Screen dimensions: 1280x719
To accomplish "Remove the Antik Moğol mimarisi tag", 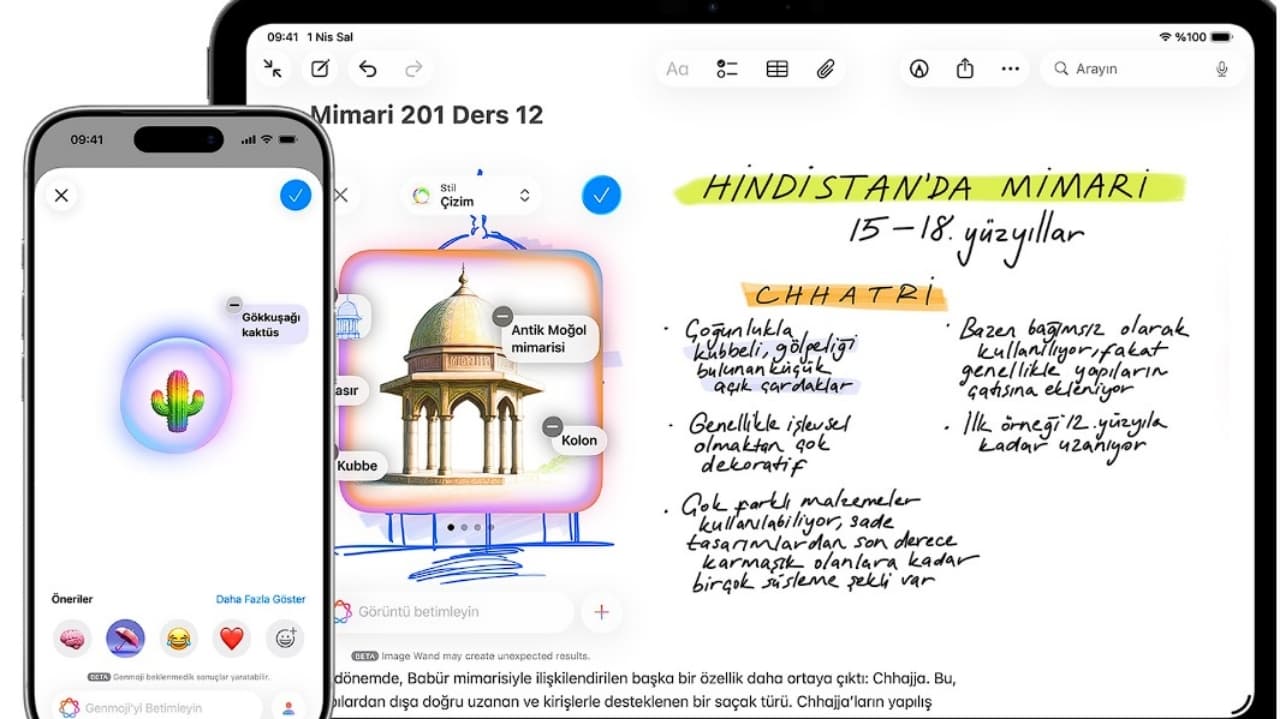I will click(502, 316).
